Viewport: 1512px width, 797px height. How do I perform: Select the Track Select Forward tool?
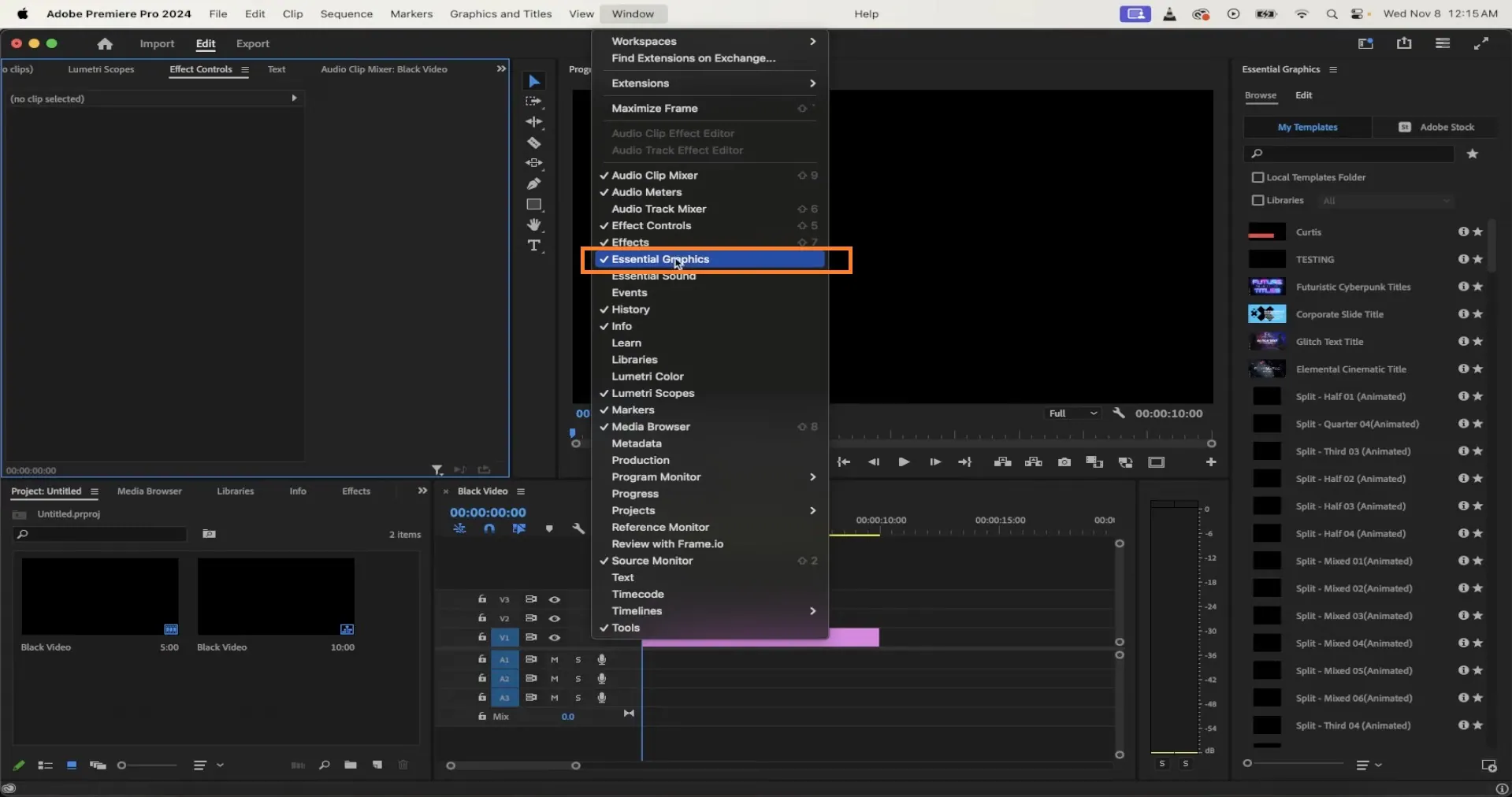pyautogui.click(x=534, y=102)
